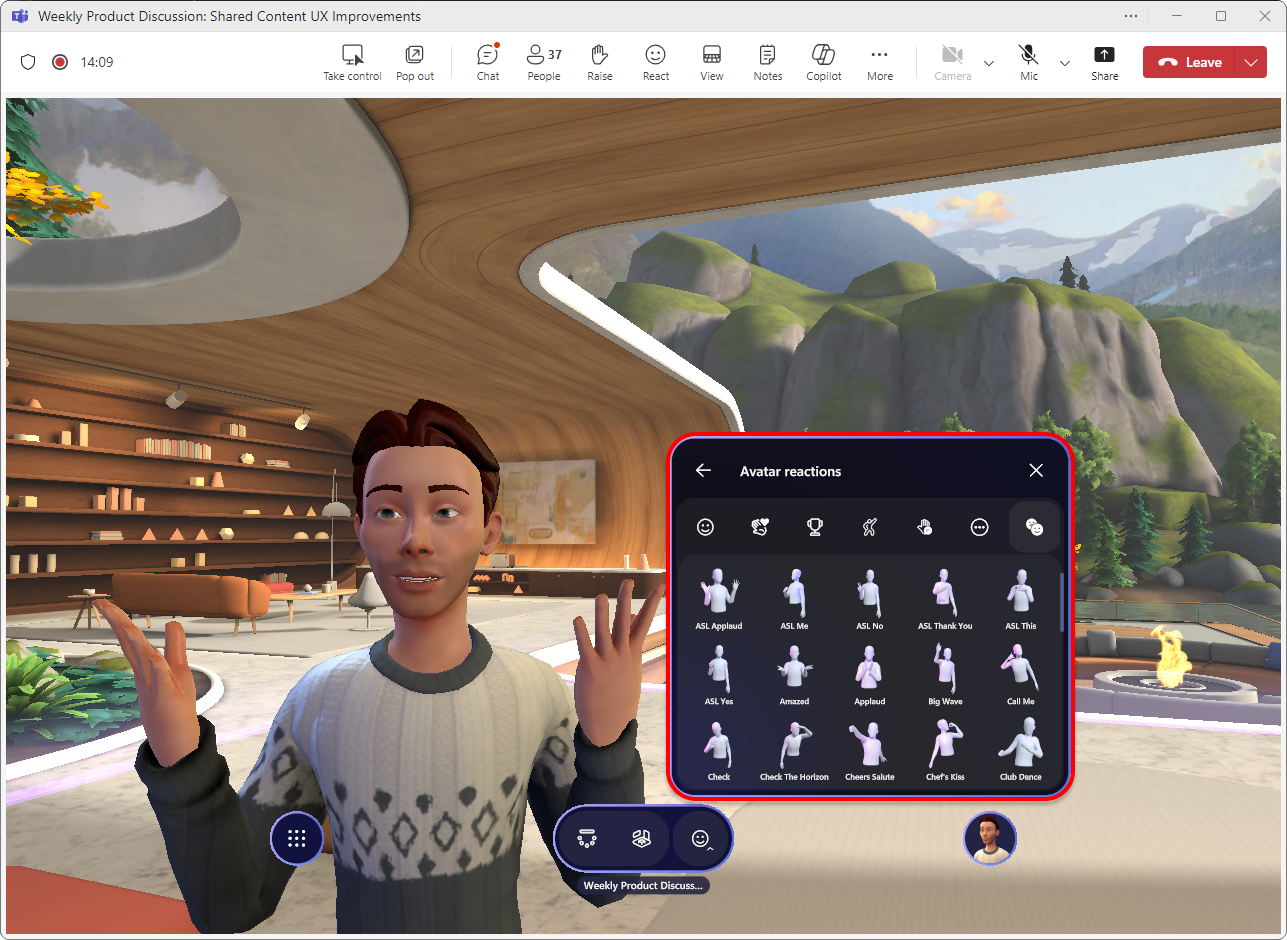Raise your hand
Image resolution: width=1287 pixels, height=940 pixels.
point(599,61)
